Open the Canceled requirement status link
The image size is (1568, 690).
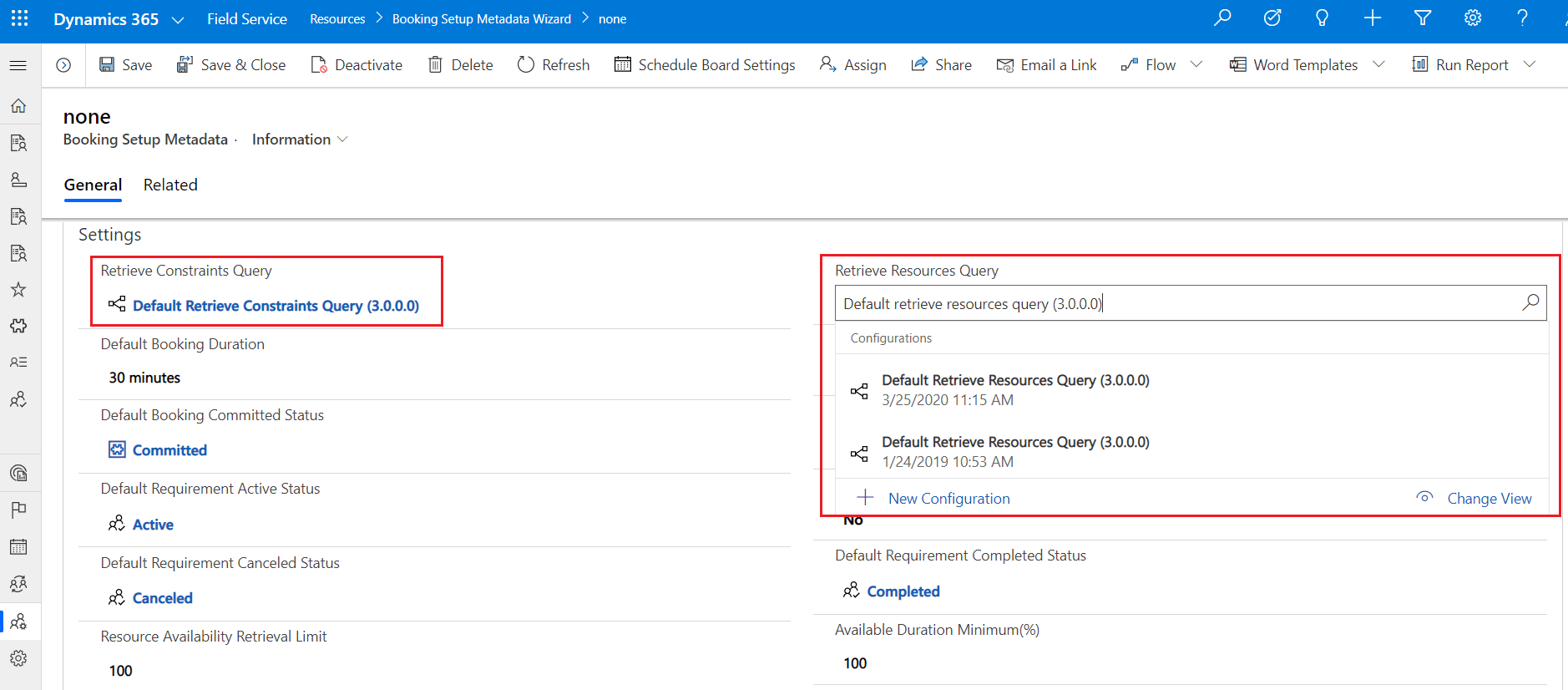click(162, 598)
